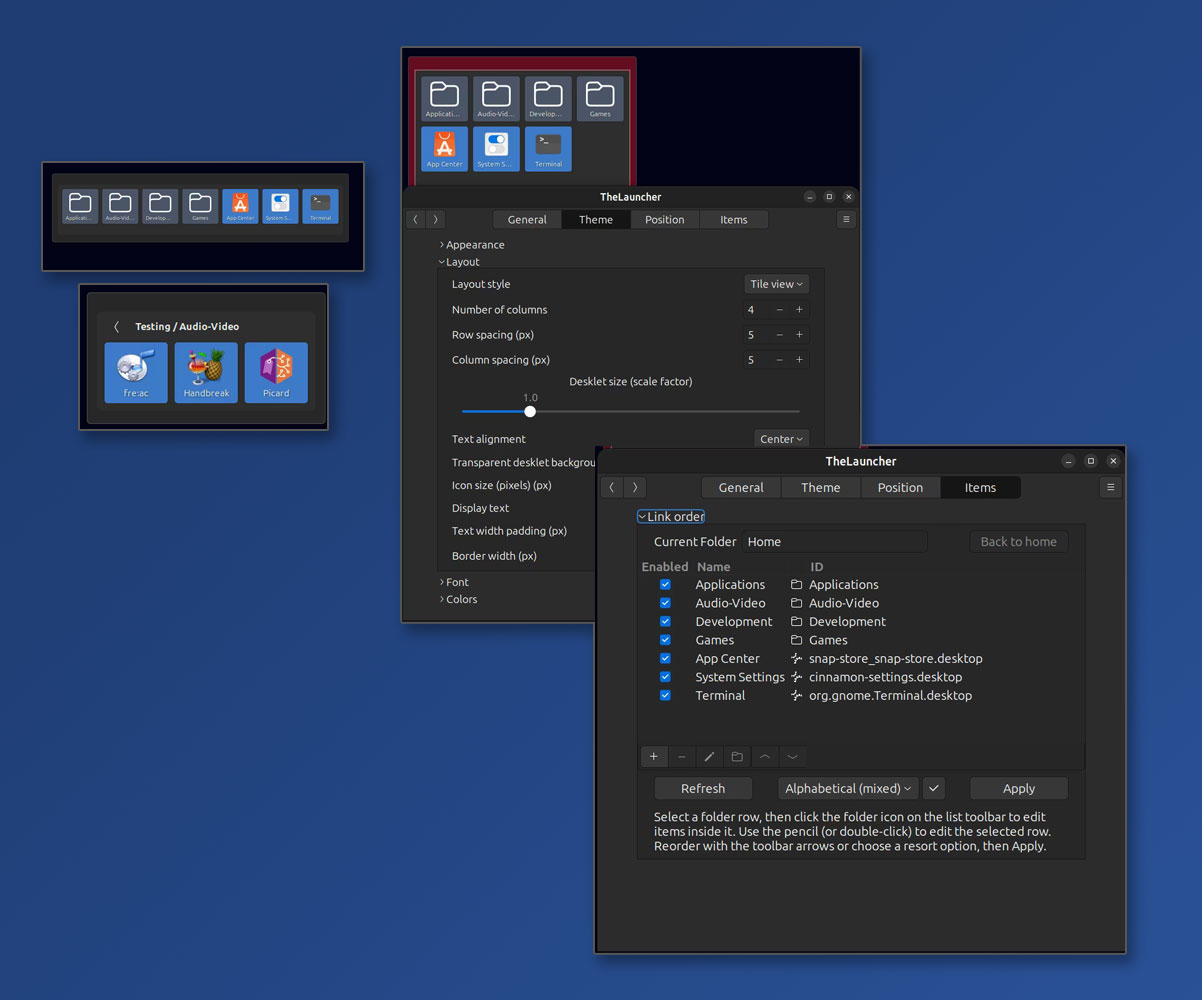Image resolution: width=1202 pixels, height=1000 pixels.
Task: Expand Font section
Action: (x=454, y=582)
